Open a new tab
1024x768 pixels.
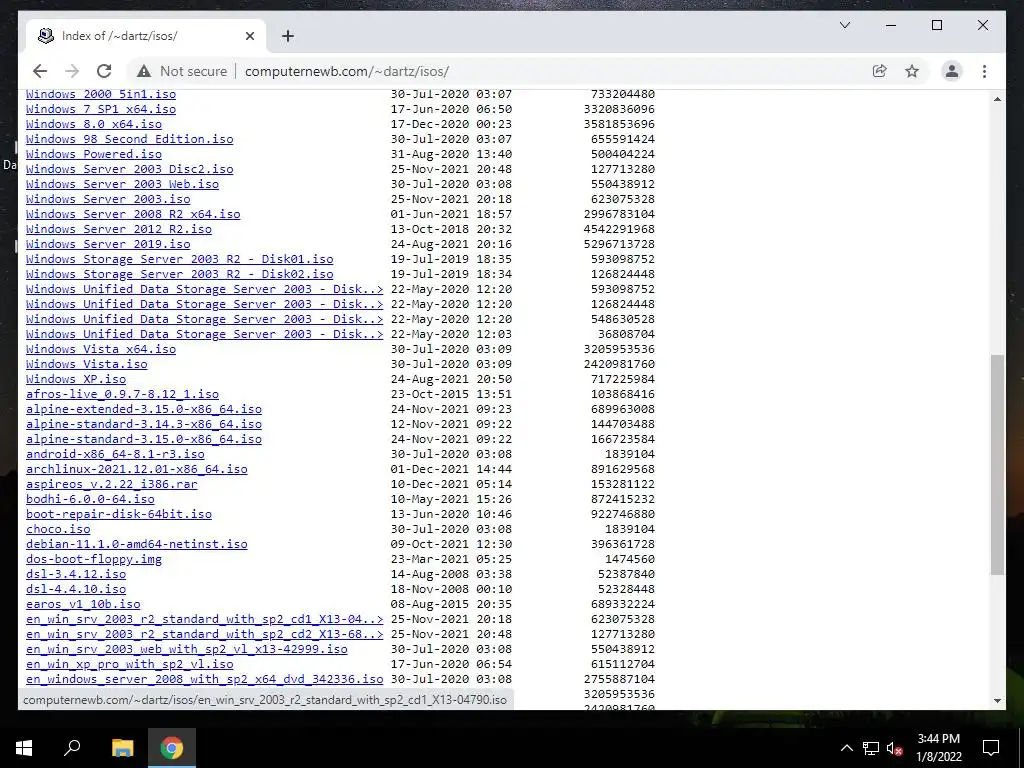coord(287,36)
